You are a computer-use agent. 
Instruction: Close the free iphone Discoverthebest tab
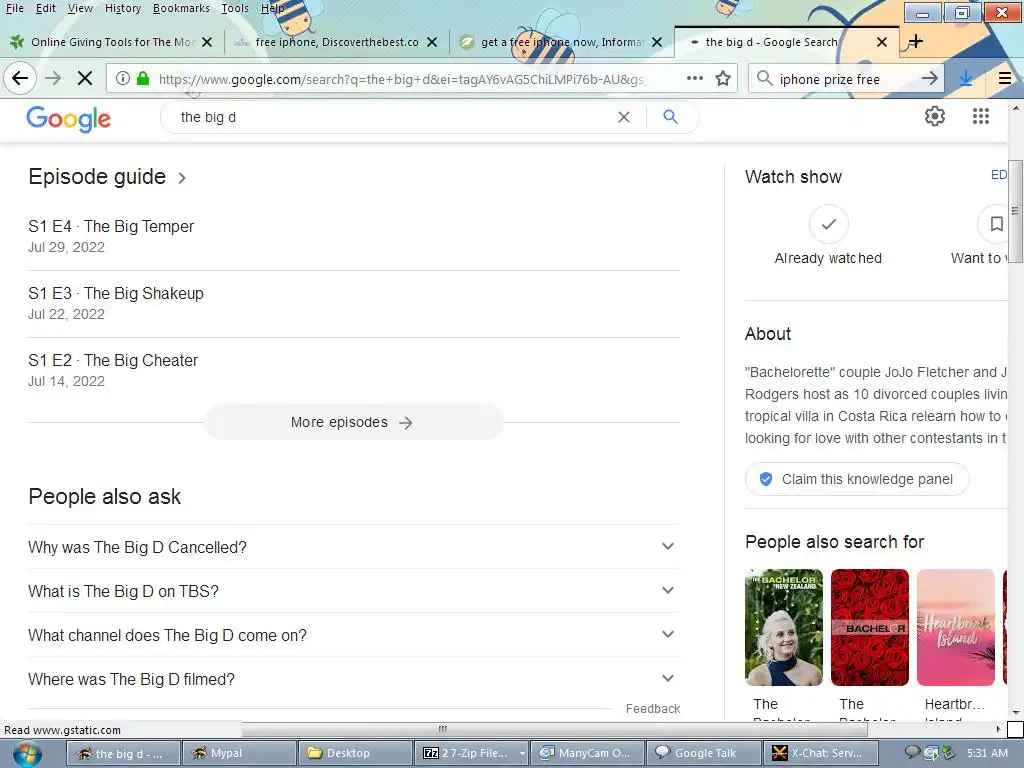432,42
